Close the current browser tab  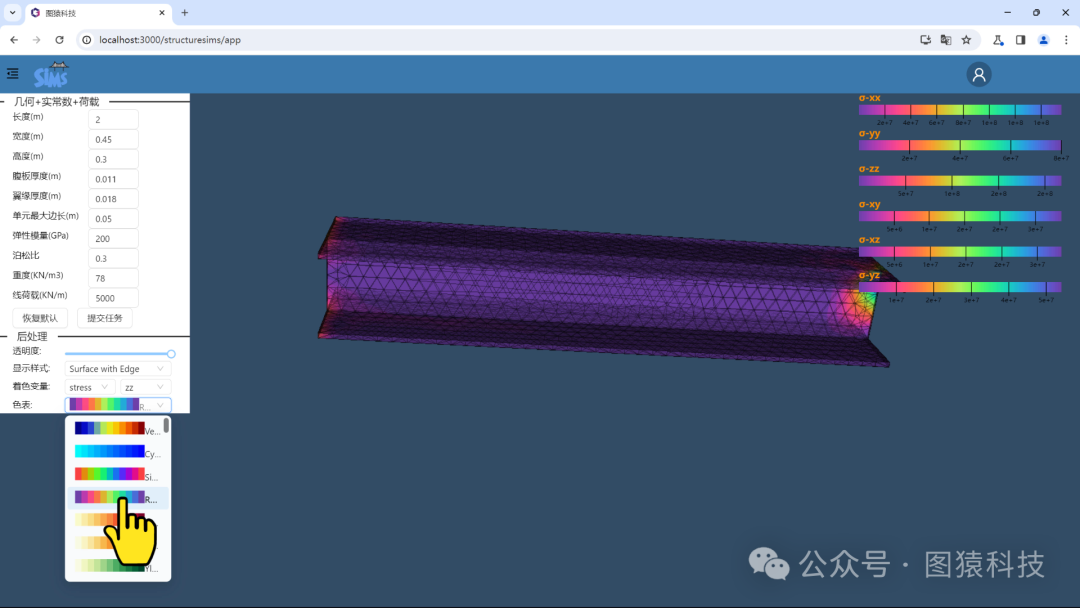(162, 12)
